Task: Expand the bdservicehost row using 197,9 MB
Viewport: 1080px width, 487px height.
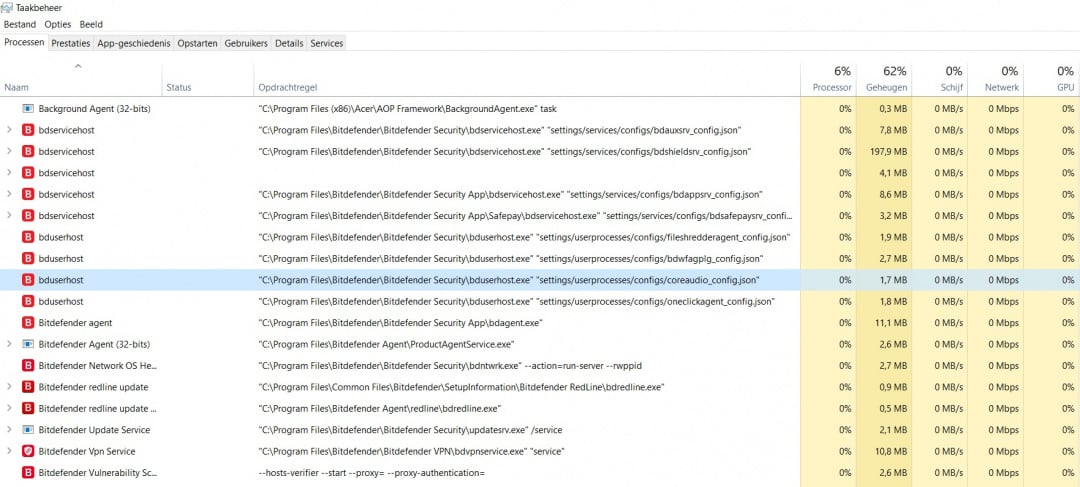Action: 9,152
